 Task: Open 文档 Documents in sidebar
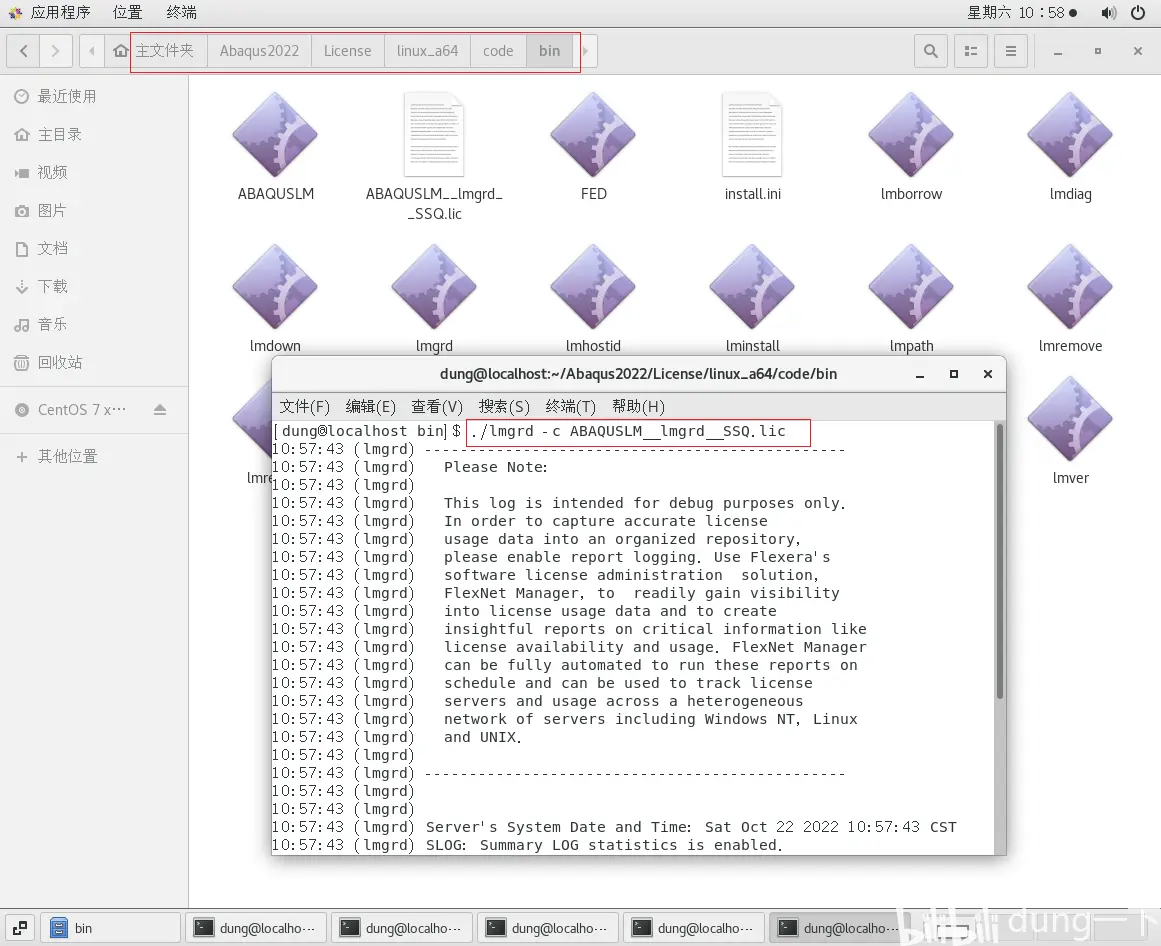coord(94,248)
